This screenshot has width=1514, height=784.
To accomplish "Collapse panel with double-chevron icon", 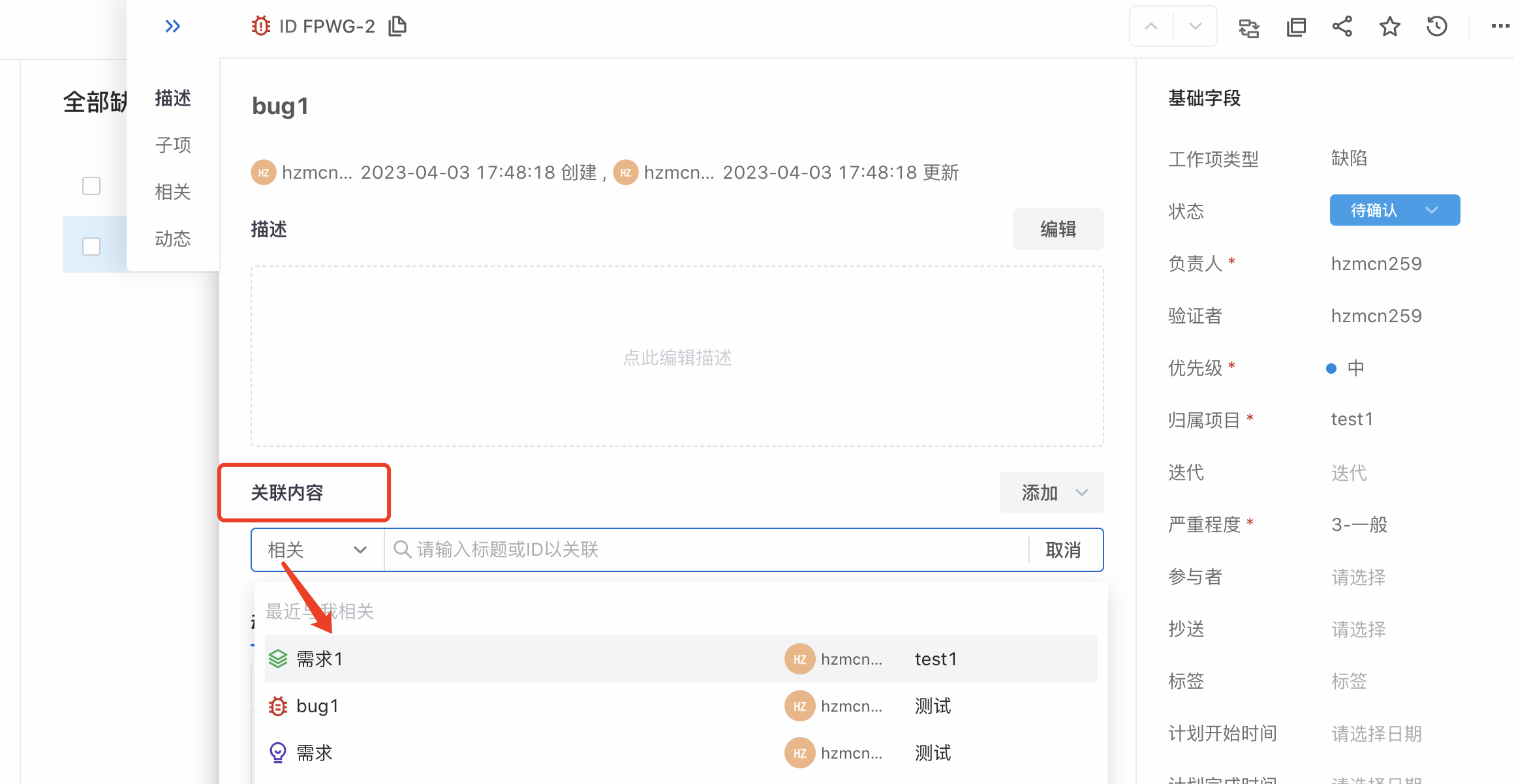I will [172, 27].
